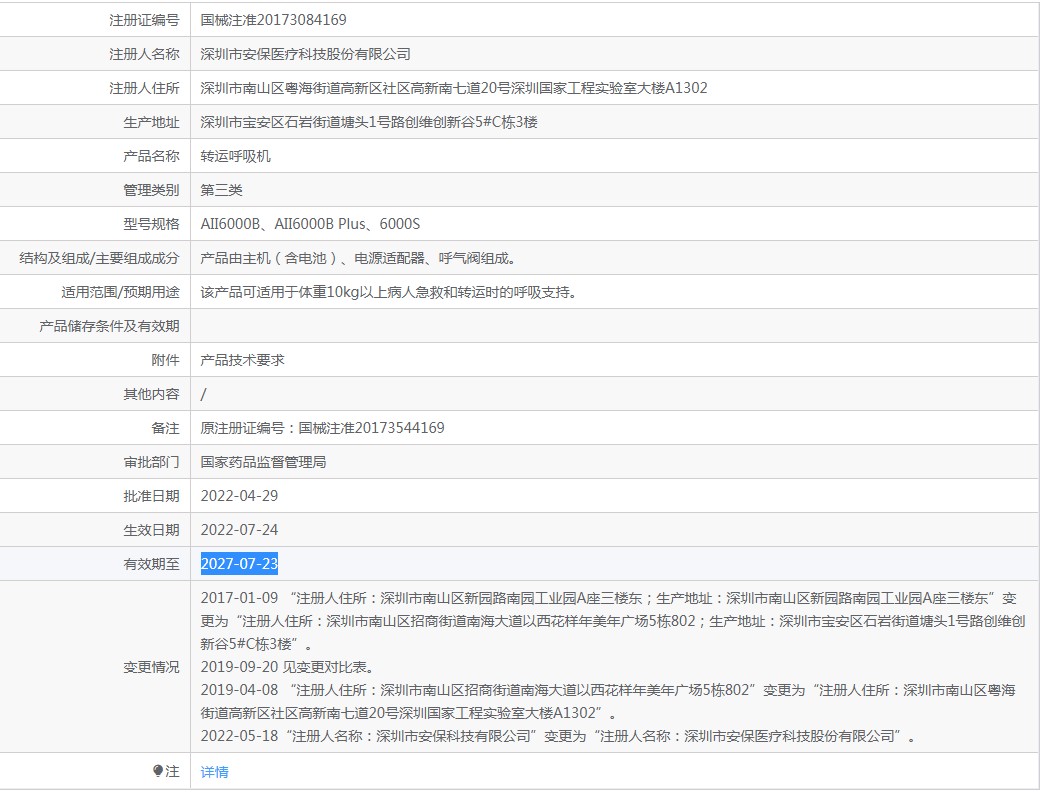Screen dimensions: 1042x792
Task: Select registration number 国械注准20173084169
Action: (273, 20)
